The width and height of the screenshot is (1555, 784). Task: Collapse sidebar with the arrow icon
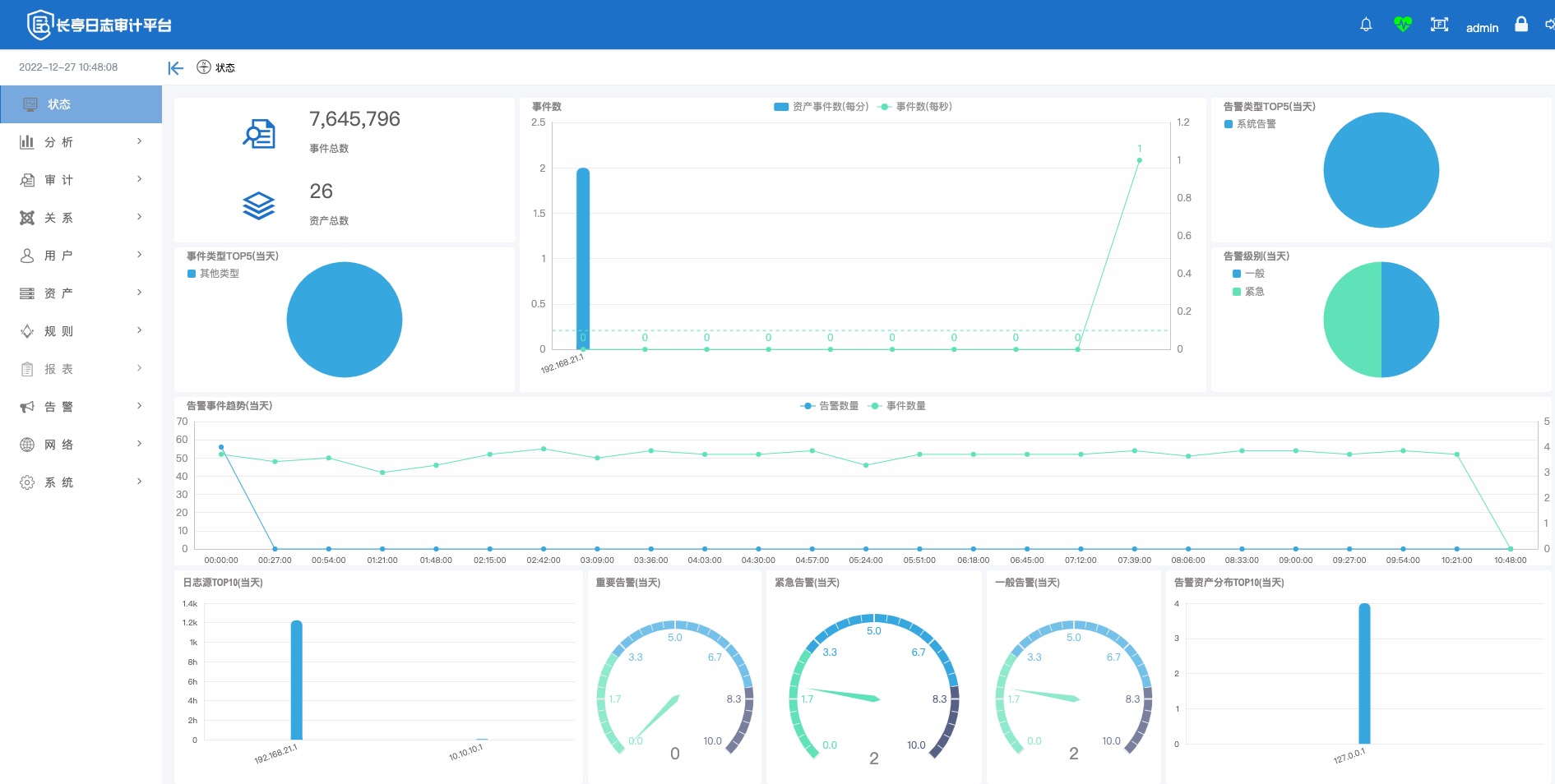tap(175, 67)
